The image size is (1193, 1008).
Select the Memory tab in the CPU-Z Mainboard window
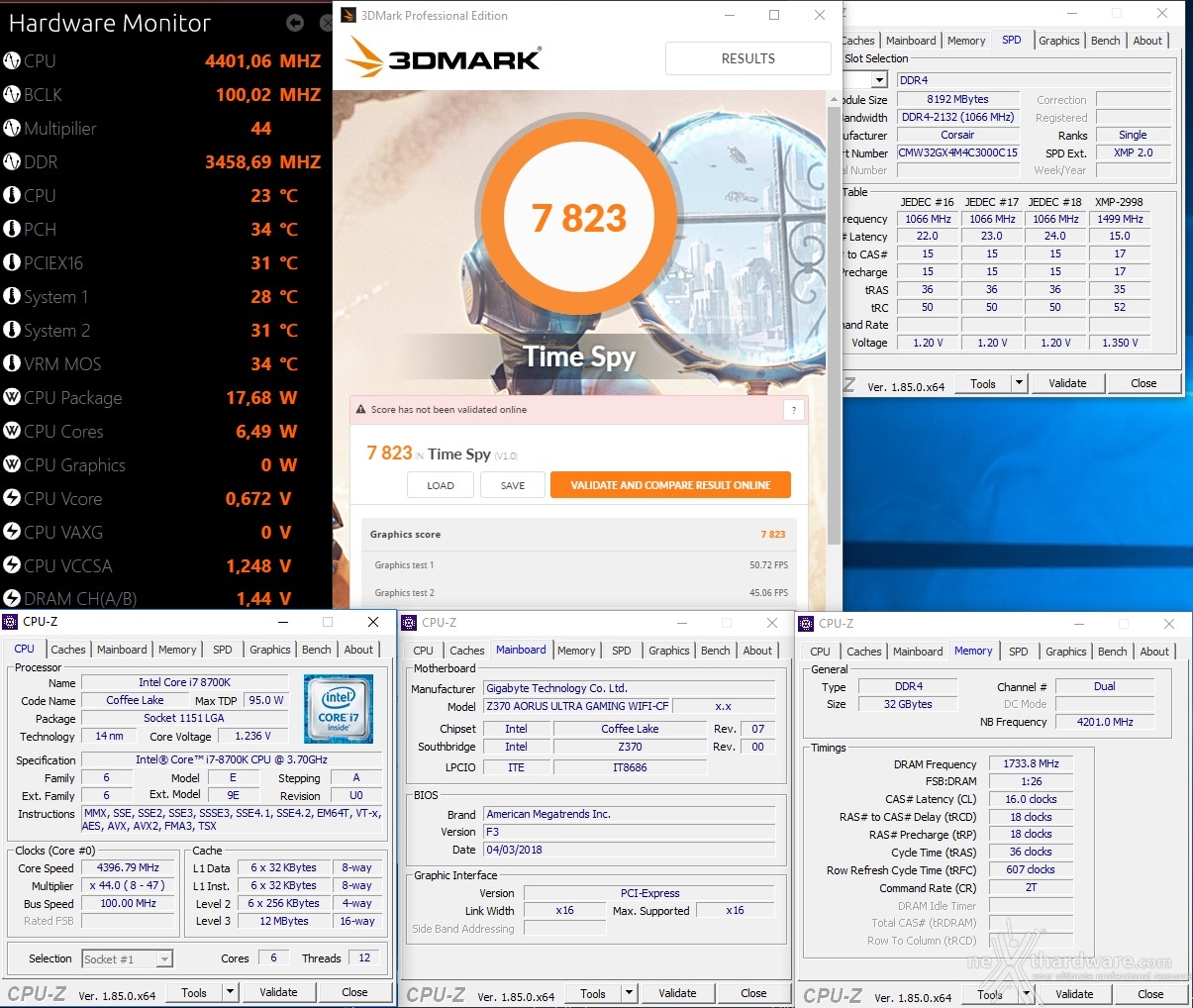pos(576,651)
